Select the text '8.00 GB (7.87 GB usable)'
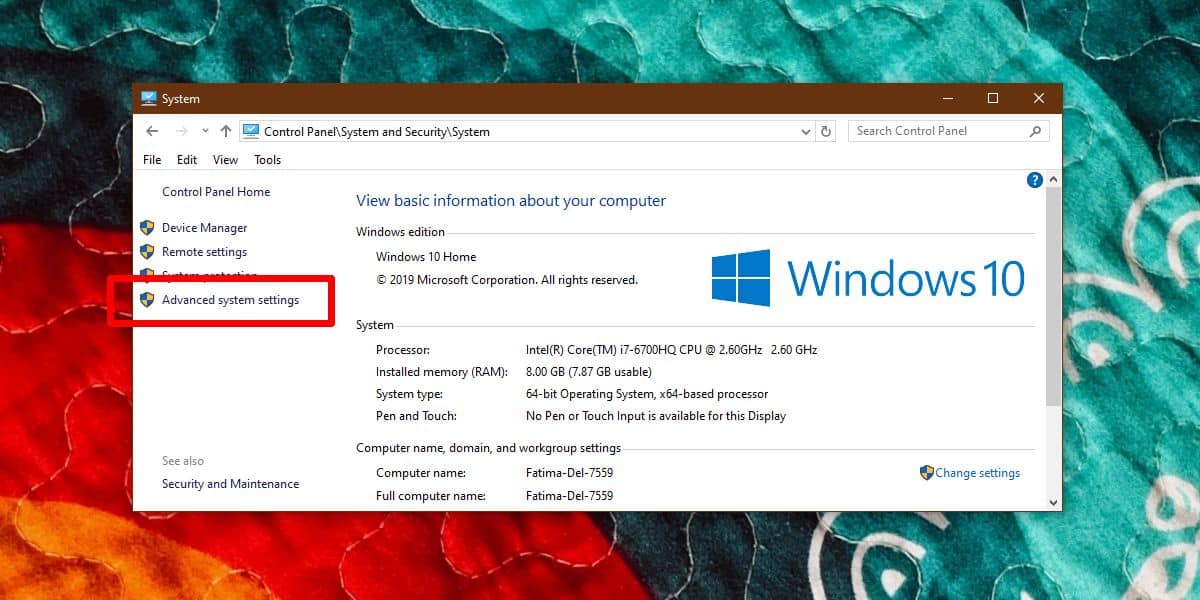The height and width of the screenshot is (600, 1200). (x=589, y=372)
